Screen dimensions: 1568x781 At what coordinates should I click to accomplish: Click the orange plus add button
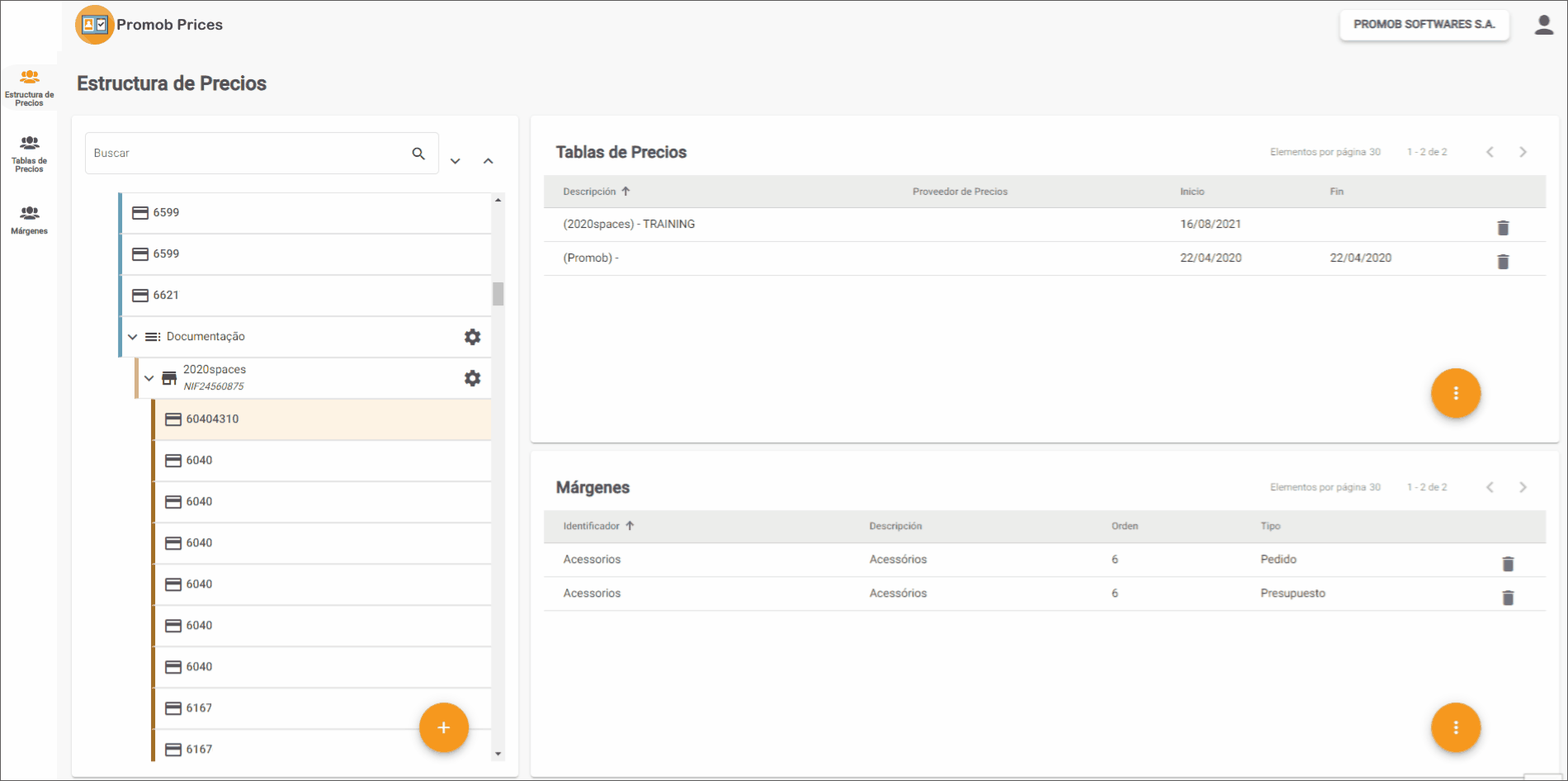tap(443, 727)
